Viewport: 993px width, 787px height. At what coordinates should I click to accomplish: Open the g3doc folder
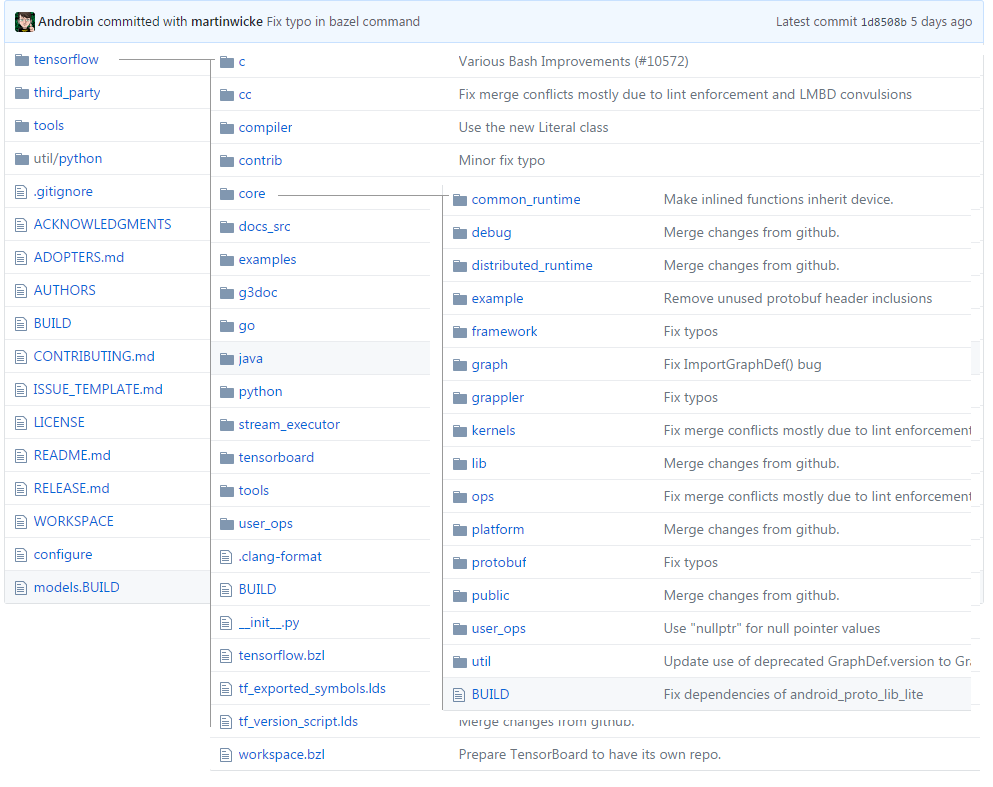258,293
